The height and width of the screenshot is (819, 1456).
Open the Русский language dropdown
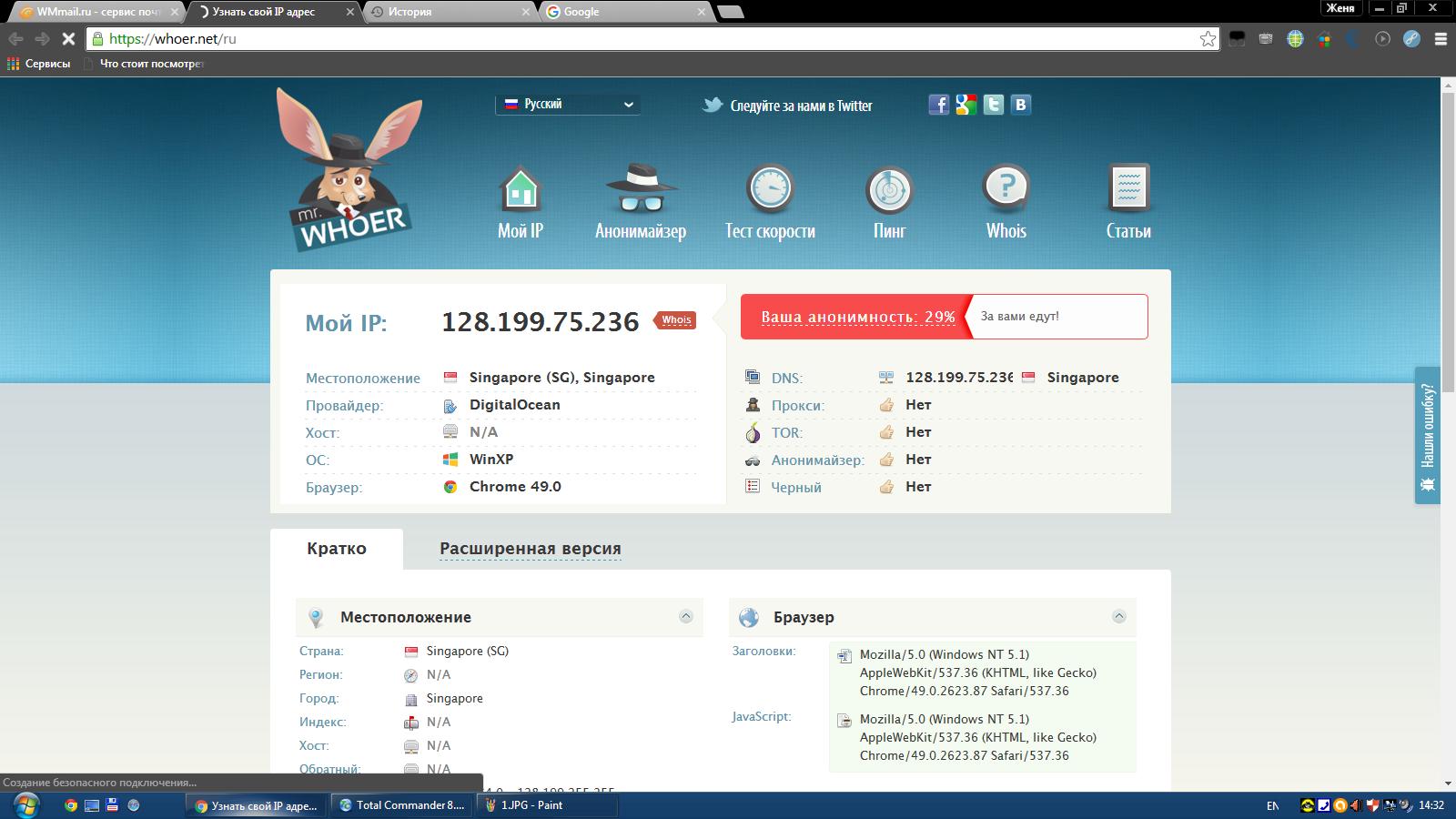point(568,105)
